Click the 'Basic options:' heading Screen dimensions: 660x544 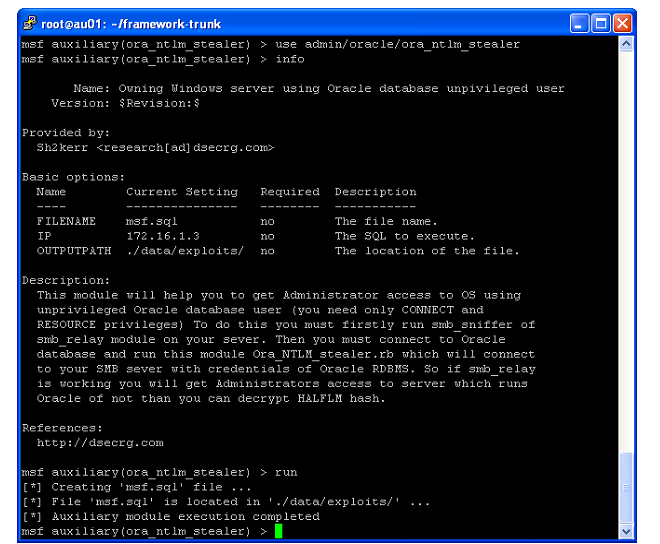73,177
